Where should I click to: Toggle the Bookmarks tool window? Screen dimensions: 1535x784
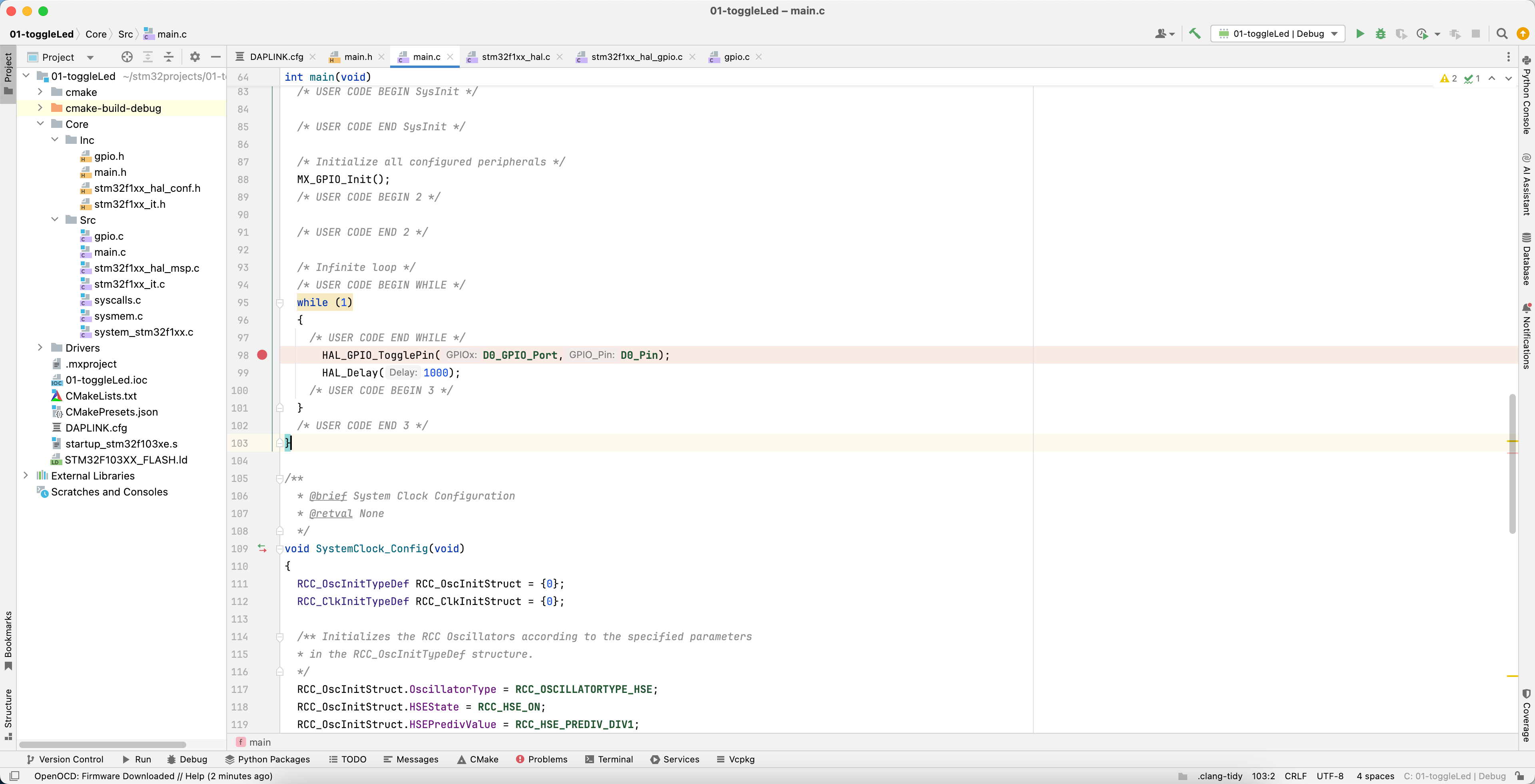tap(8, 640)
